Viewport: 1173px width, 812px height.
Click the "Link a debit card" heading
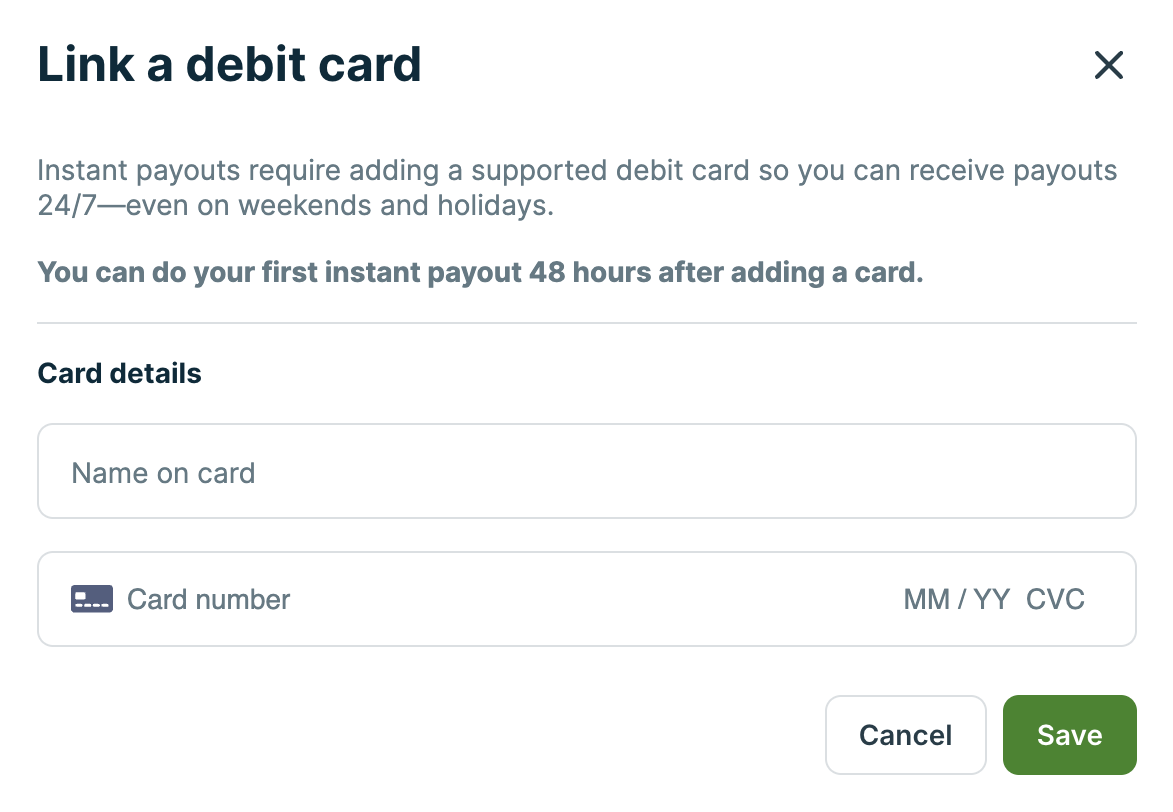[x=229, y=65]
